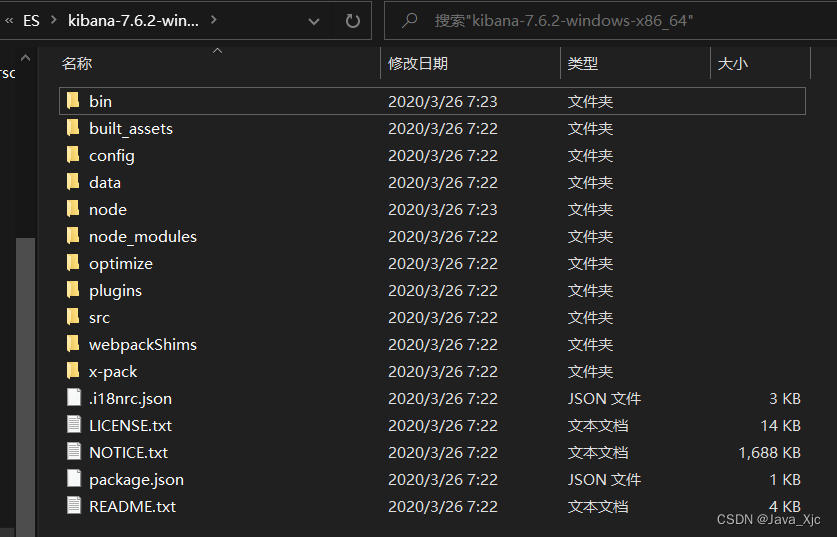The height and width of the screenshot is (537, 837).
Task: Click the webpackShims folder icon
Action: (x=73, y=344)
